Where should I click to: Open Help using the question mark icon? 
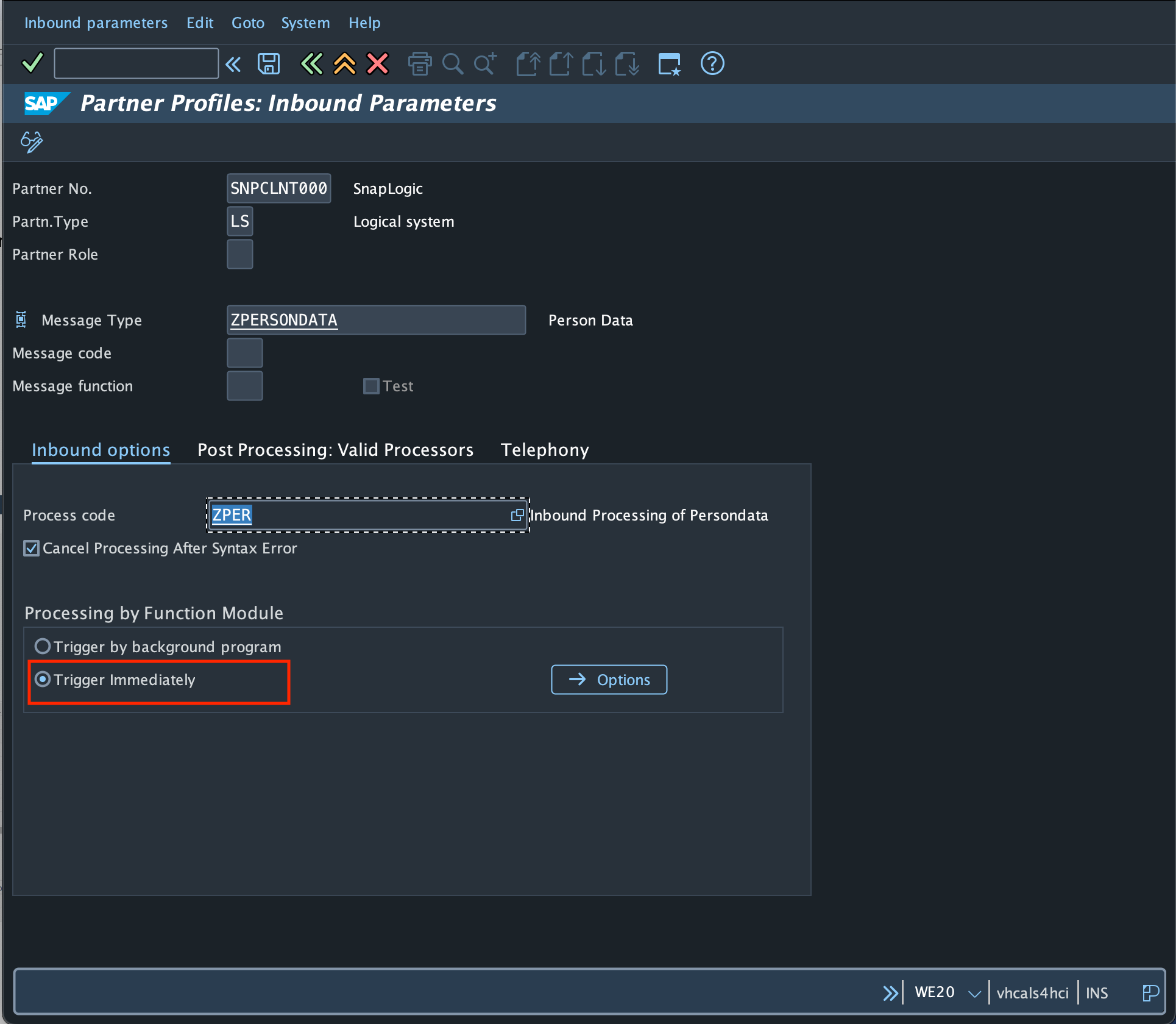[x=712, y=63]
